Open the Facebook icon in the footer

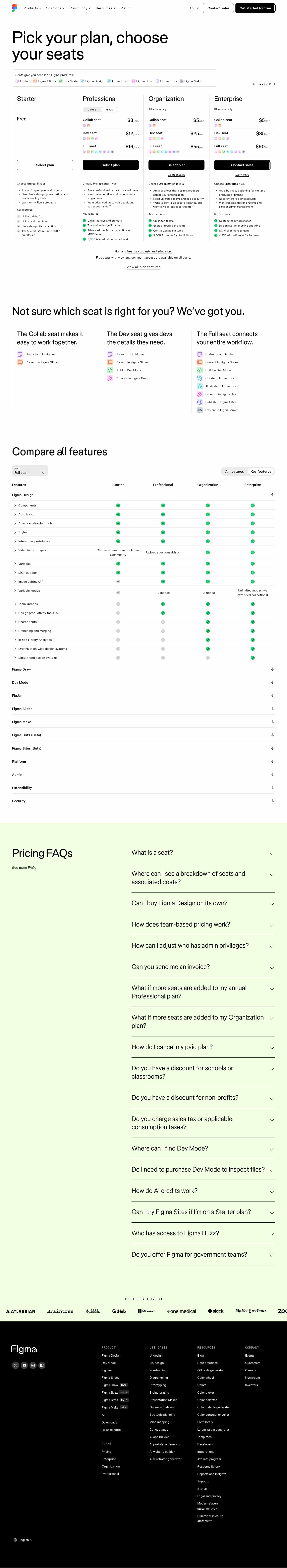[41, 1365]
